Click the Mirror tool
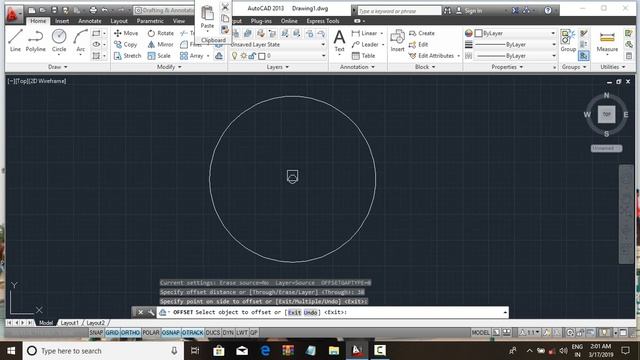The width and height of the screenshot is (640, 360). 160,44
